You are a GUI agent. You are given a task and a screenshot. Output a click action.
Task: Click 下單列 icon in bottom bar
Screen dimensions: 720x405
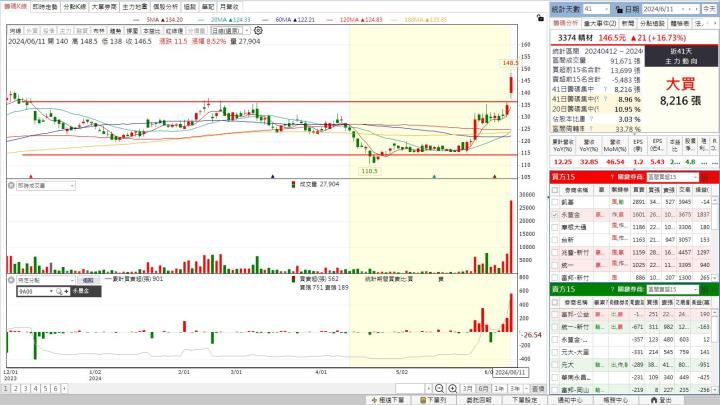pos(423,400)
